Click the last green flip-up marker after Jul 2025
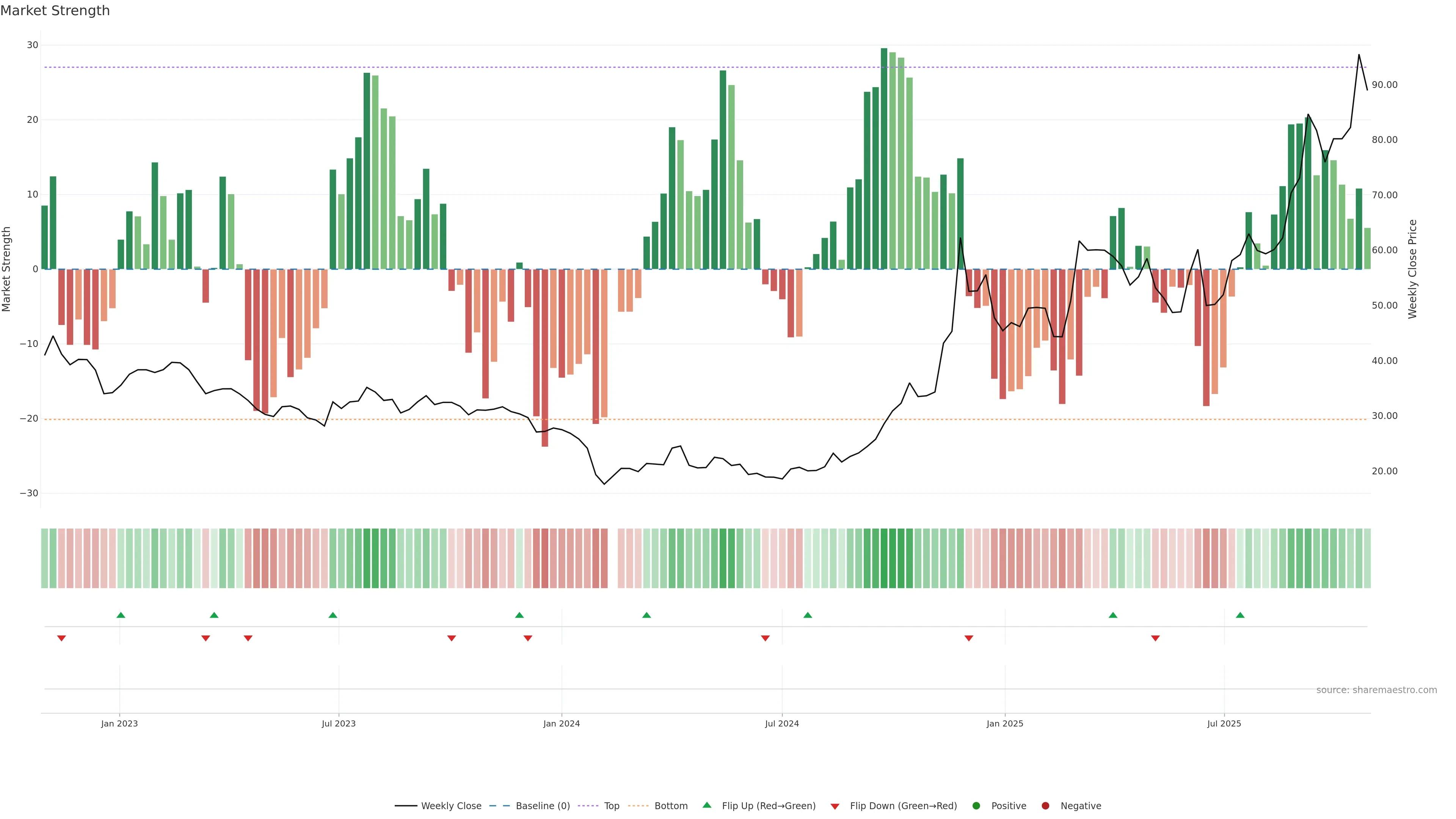1456x819 pixels. tap(1240, 615)
